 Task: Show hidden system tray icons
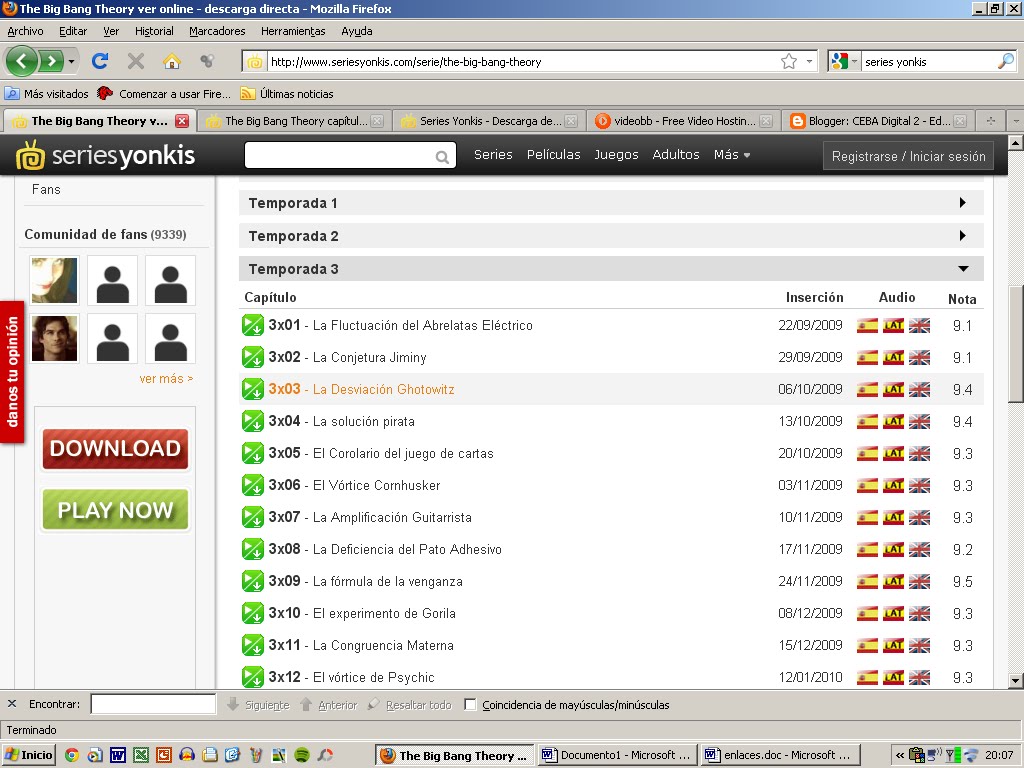click(899, 755)
